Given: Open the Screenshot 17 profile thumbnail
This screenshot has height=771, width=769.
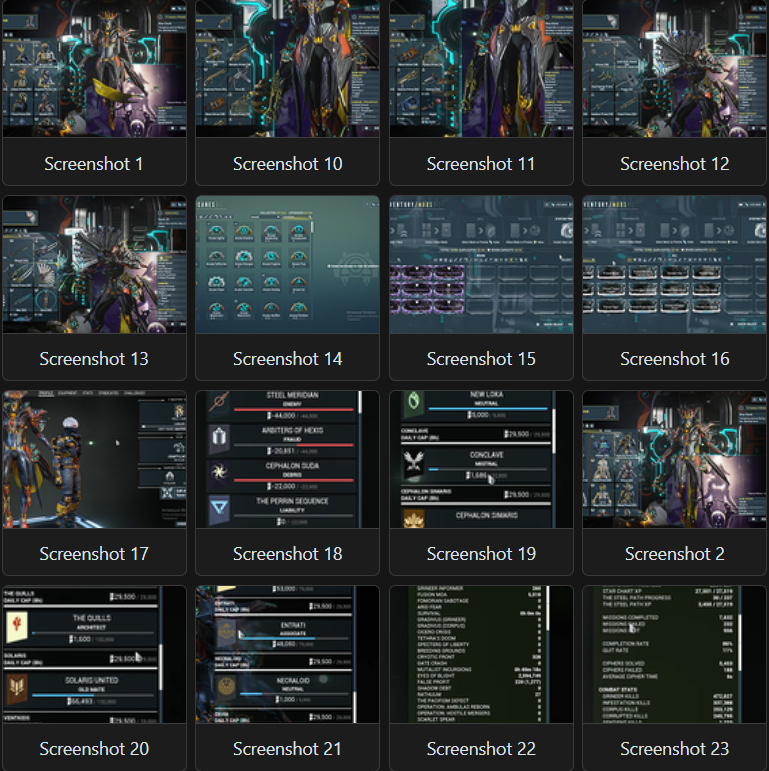Looking at the screenshot, I should tap(94, 459).
